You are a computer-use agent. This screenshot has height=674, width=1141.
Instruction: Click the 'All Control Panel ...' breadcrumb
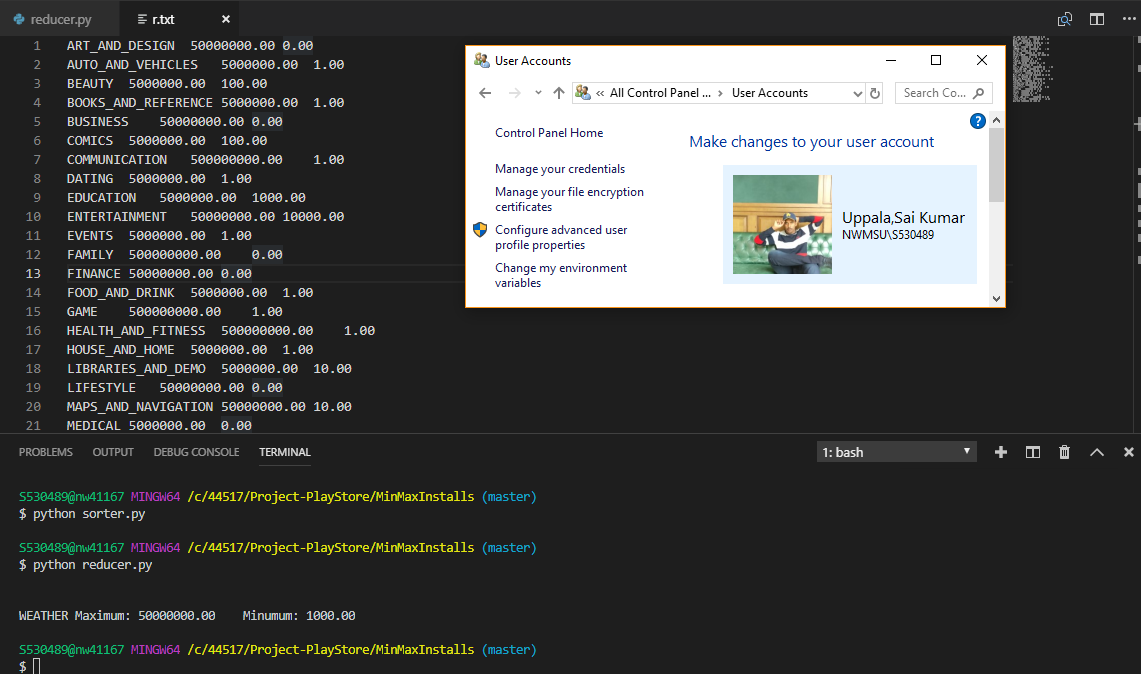pos(660,93)
